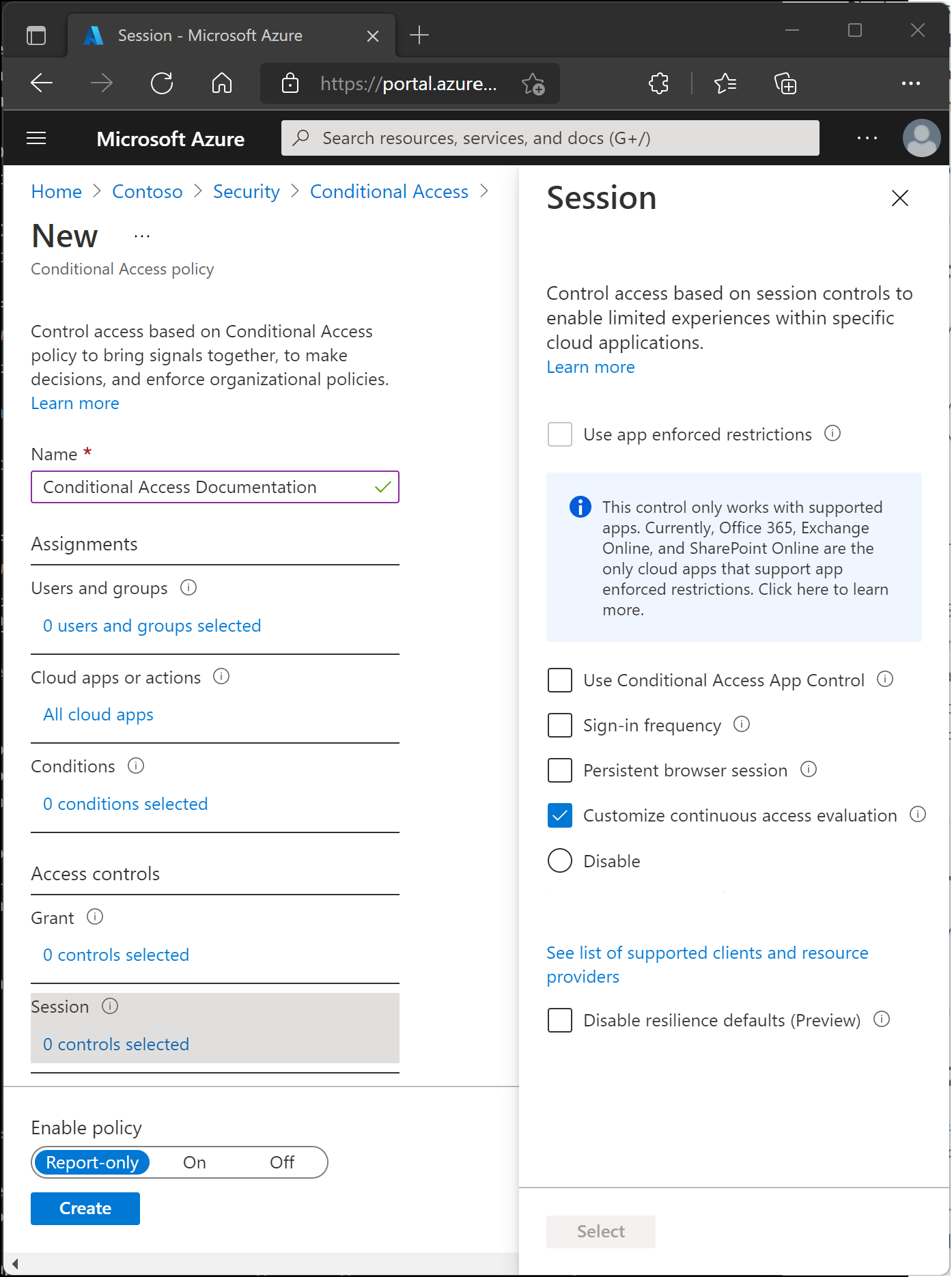Go to Security in the breadcrumb
This screenshot has height=1277, width=952.
pos(247,192)
